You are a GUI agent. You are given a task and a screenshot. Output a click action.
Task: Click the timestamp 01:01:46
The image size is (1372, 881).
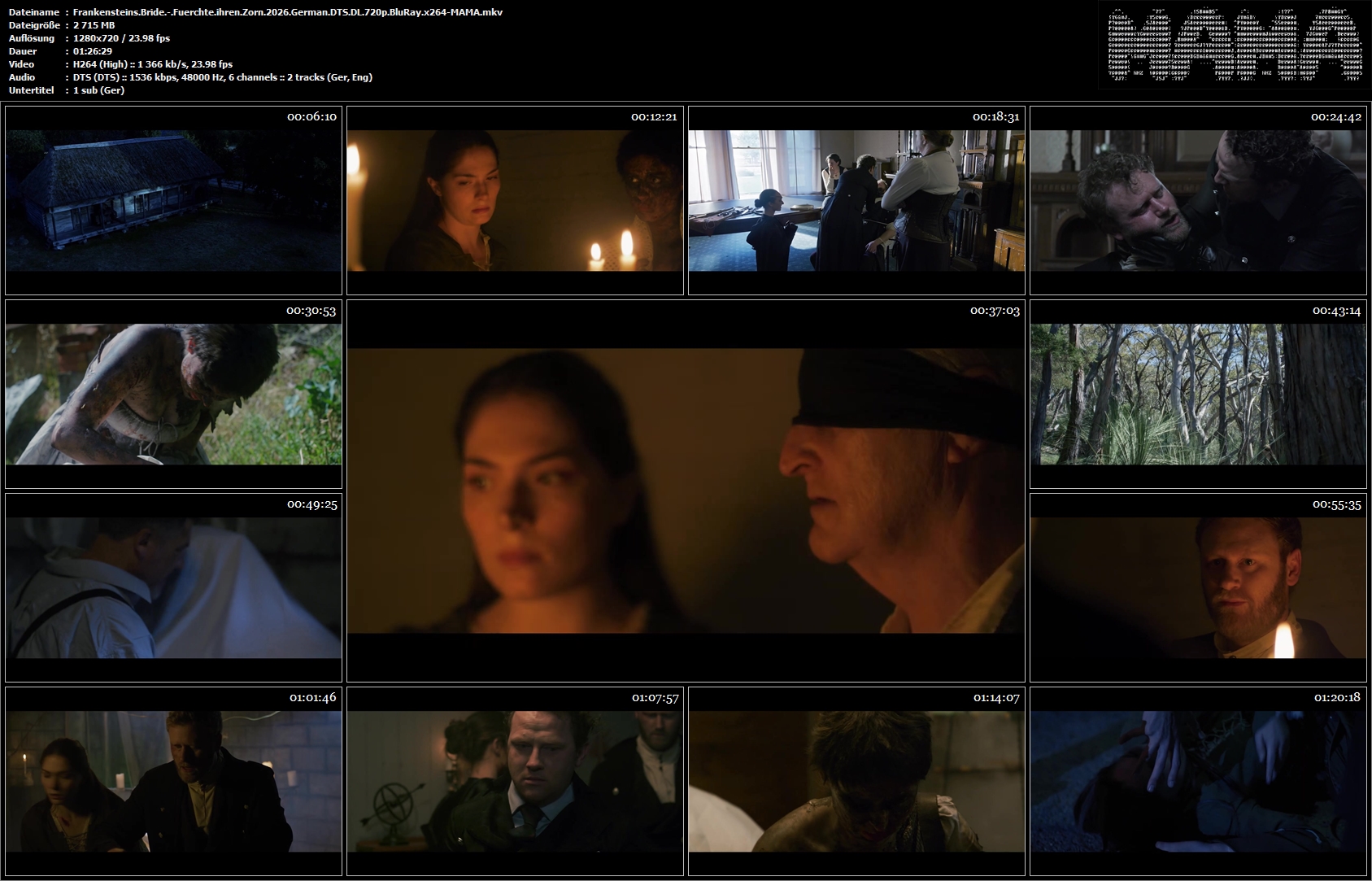[312, 698]
